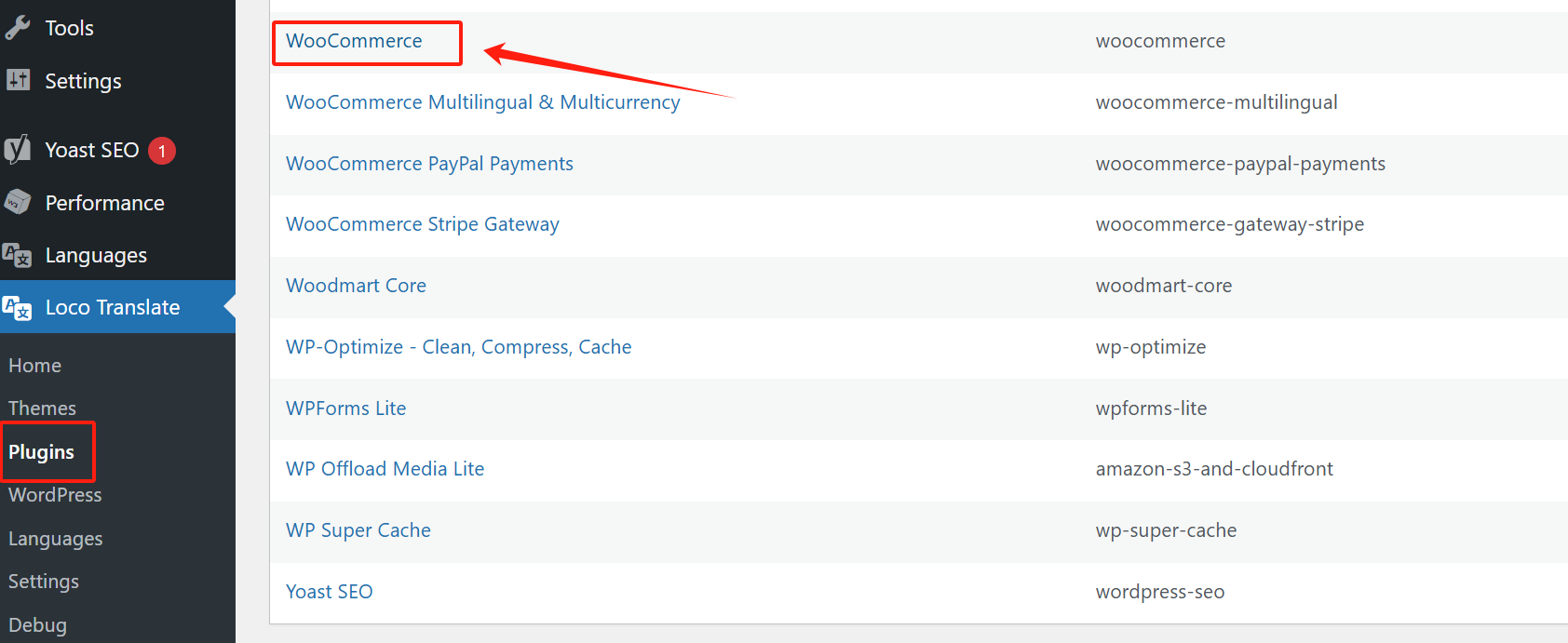Open WP-Optimize - Clean, Compress, Cache

pyautogui.click(x=458, y=347)
